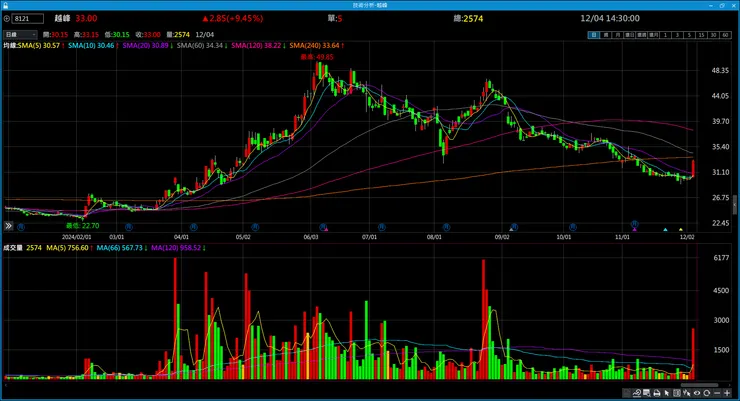This screenshot has width=740, height=401.
Task: Click the crosshair cursor tool icon
Action: pyautogui.click(x=687, y=393)
